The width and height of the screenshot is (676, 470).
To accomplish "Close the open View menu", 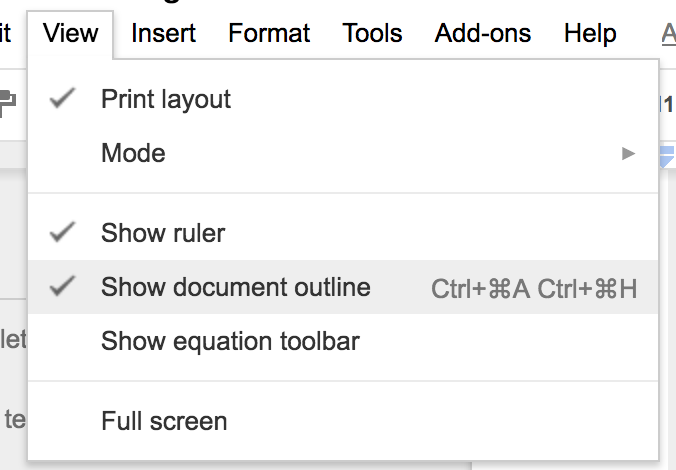I will click(x=71, y=33).
